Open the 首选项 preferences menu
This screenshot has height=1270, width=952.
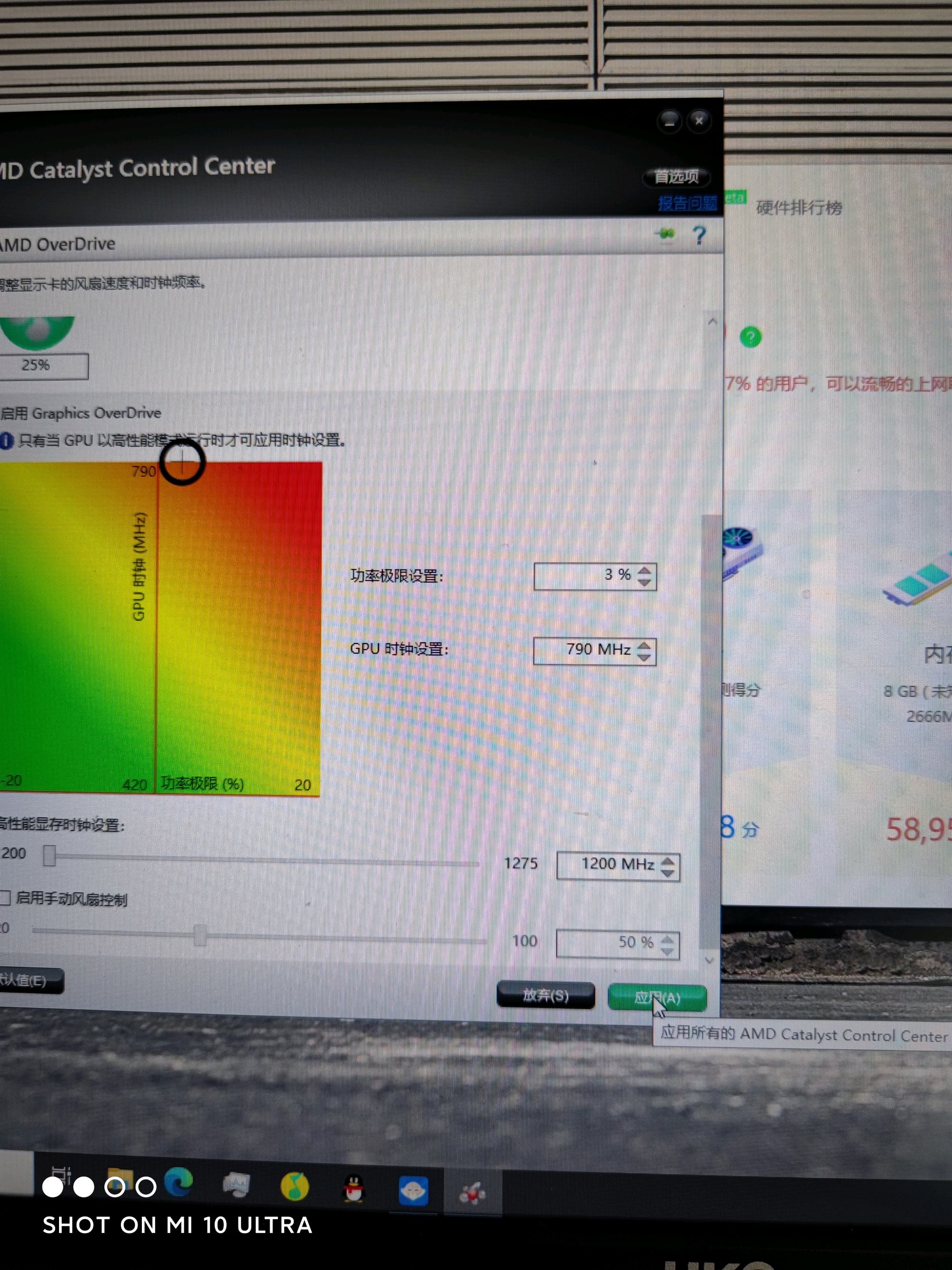coord(676,177)
